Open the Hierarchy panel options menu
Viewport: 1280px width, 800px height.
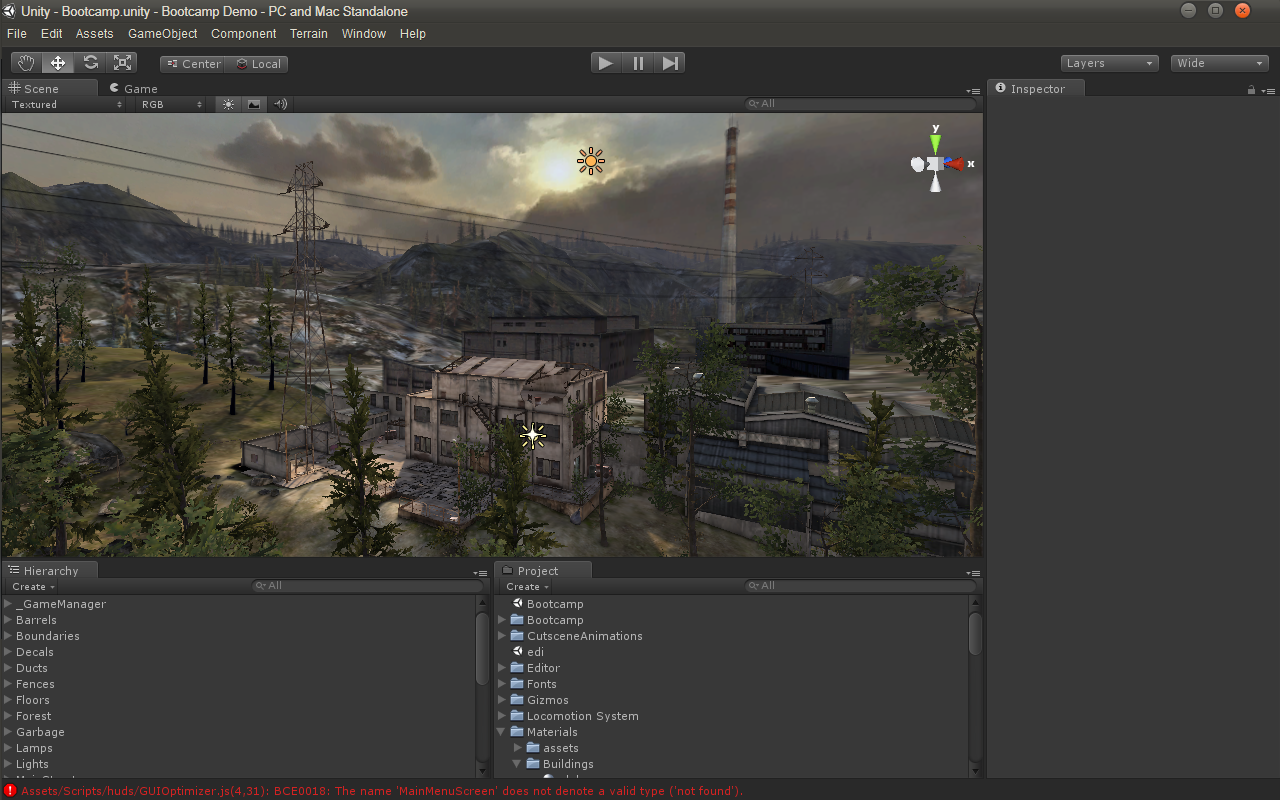pos(480,573)
